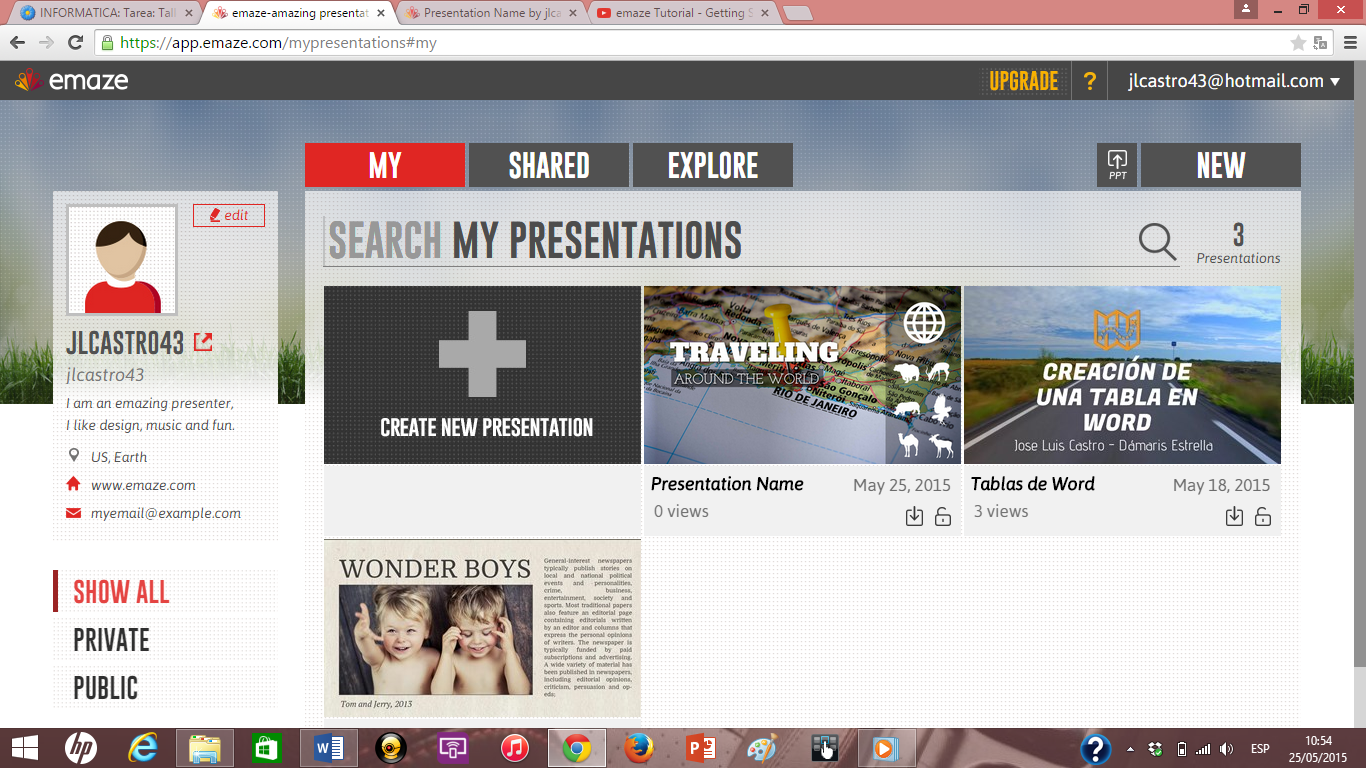This screenshot has height=768, width=1366.
Task: Toggle privacy lock on Presentation Name
Action: pyautogui.click(x=943, y=516)
